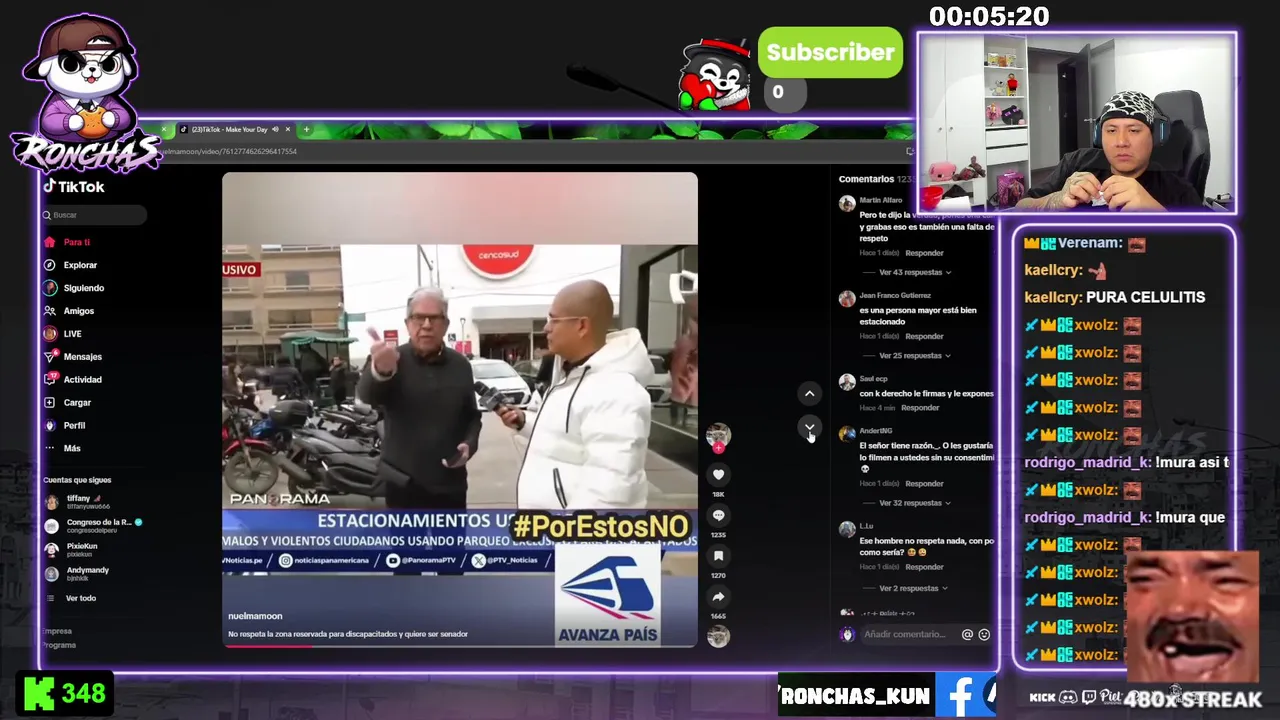The height and width of the screenshot is (720, 1280).
Task: Open the emoji picker in comment box
Action: (x=984, y=635)
